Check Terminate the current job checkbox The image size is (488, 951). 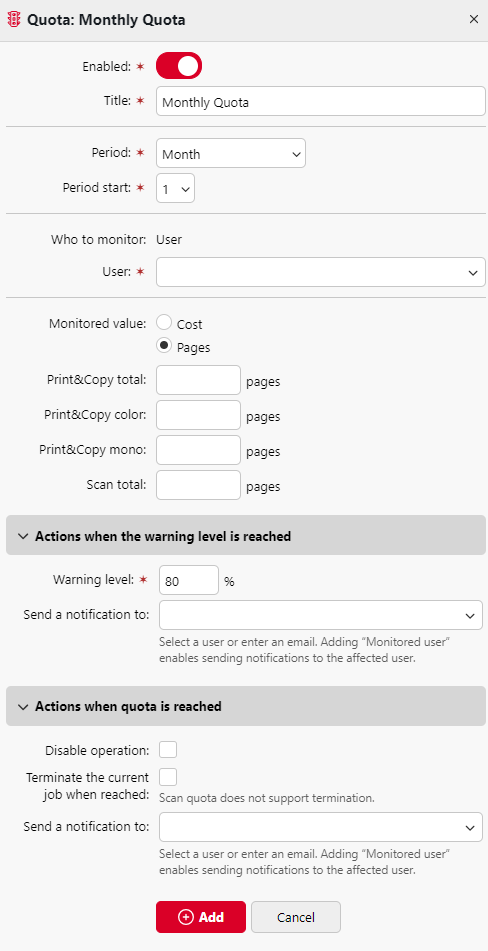pyautogui.click(x=168, y=777)
